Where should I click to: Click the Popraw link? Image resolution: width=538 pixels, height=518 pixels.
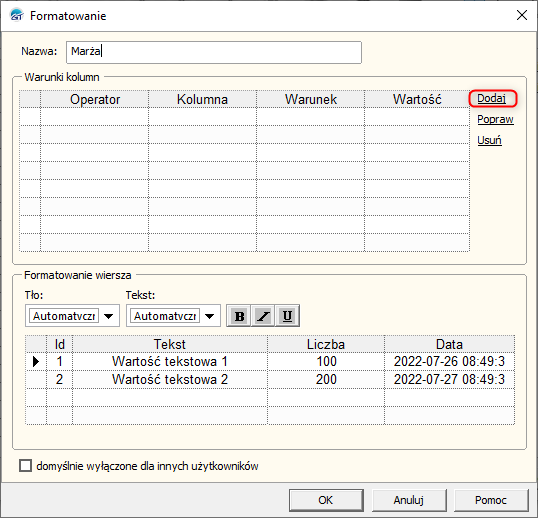495,119
